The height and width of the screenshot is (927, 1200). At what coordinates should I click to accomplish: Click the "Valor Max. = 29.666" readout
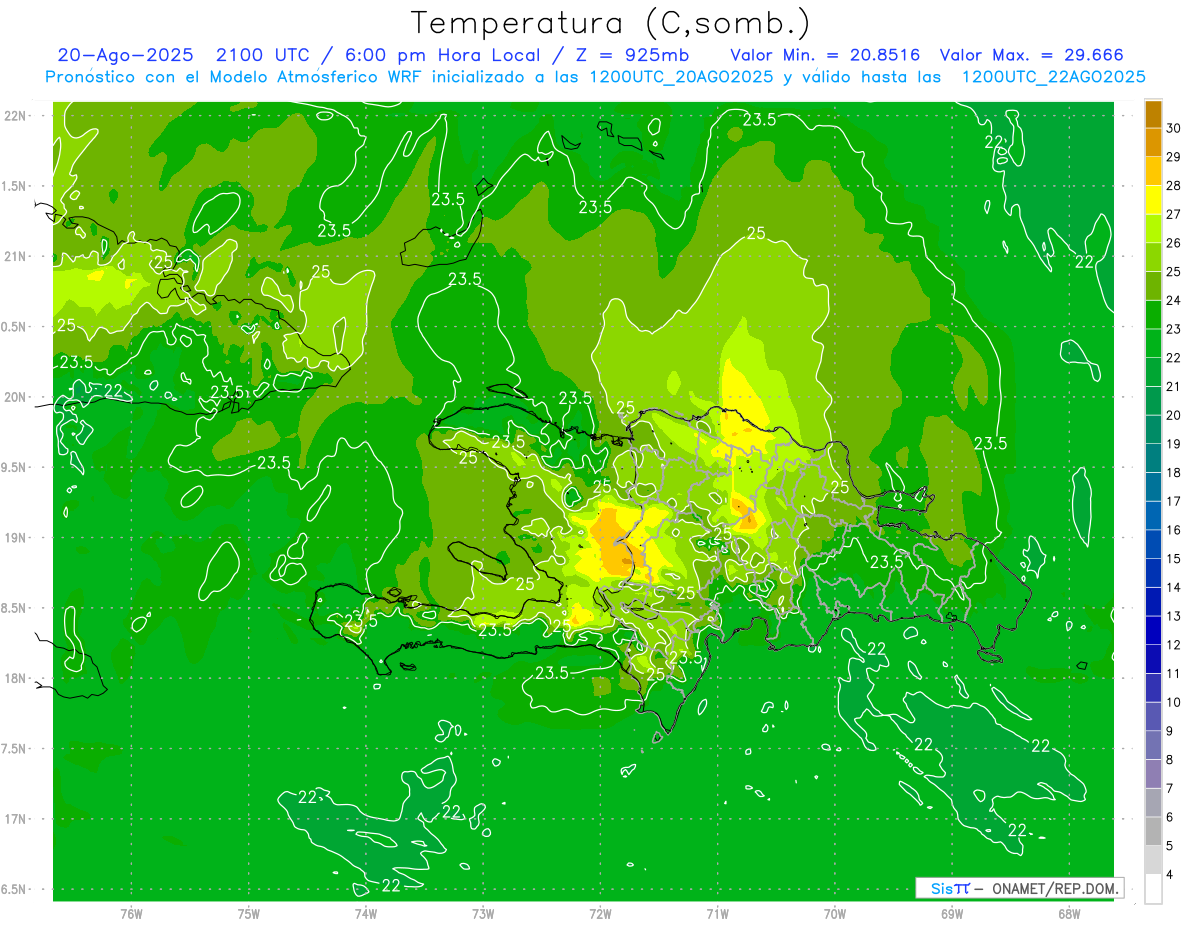pyautogui.click(x=1032, y=55)
